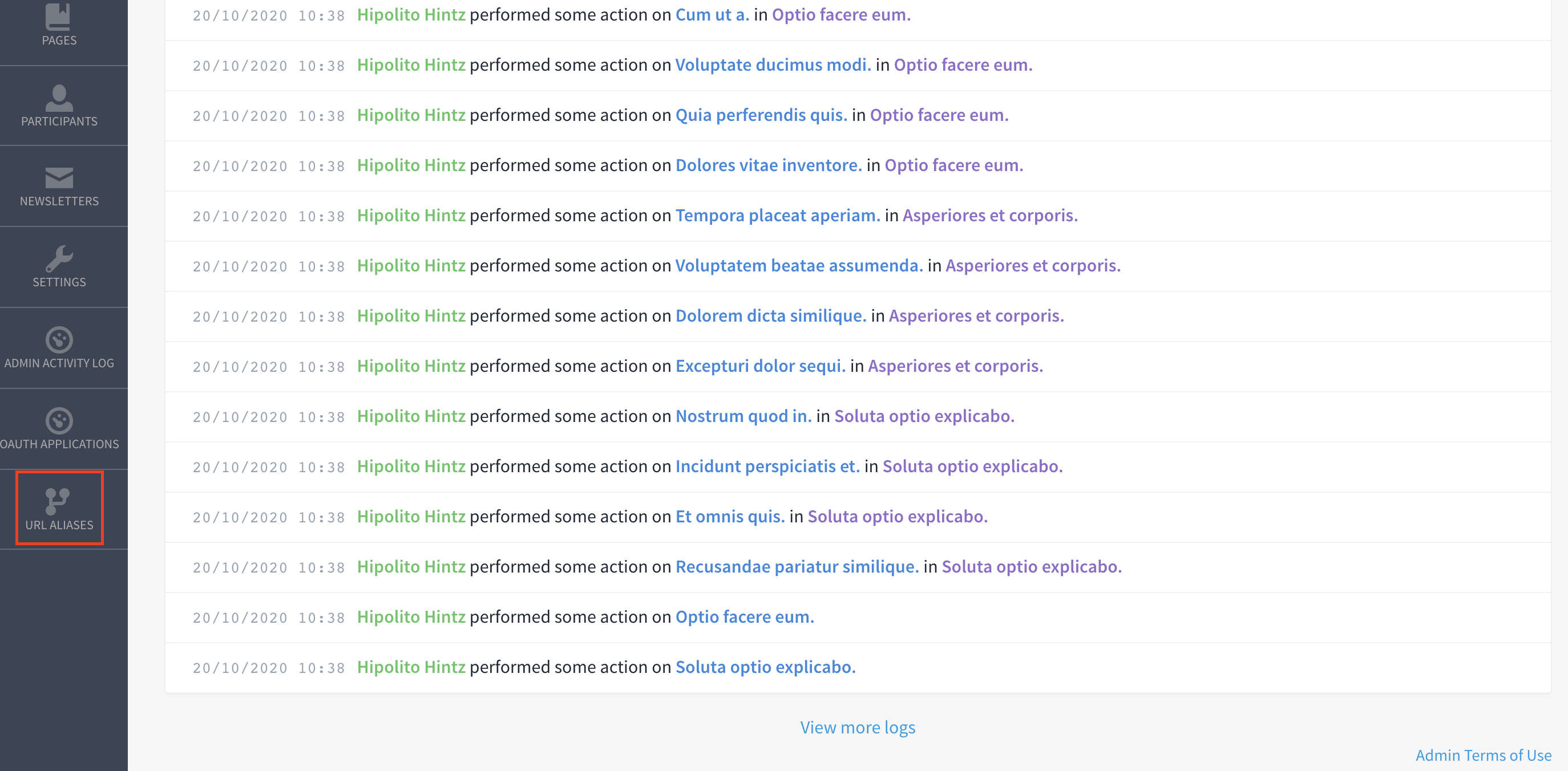Viewport: 1568px width, 771px height.
Task: Click timestamp in Cum ut a. row
Action: coord(268,16)
